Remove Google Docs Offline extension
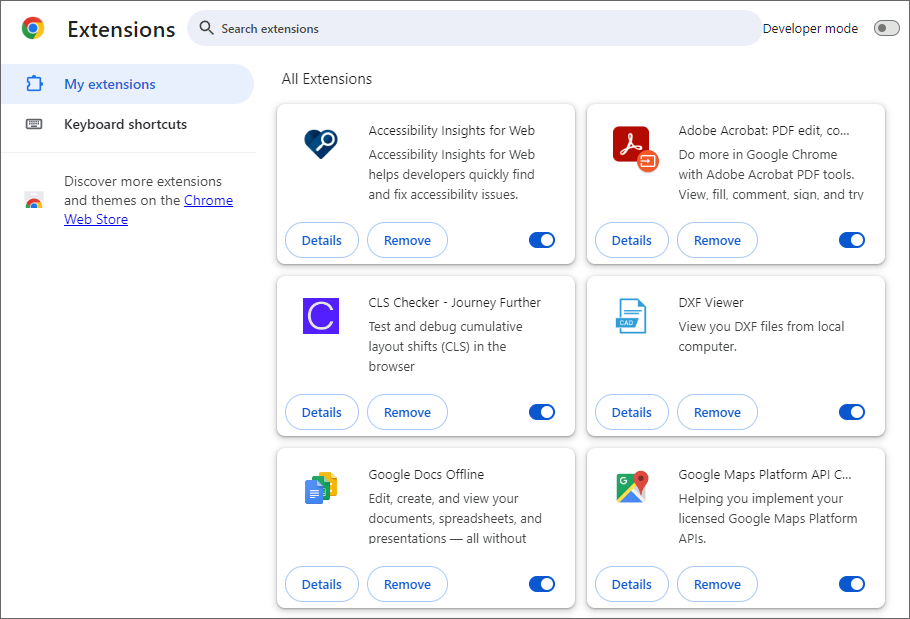 coord(407,584)
